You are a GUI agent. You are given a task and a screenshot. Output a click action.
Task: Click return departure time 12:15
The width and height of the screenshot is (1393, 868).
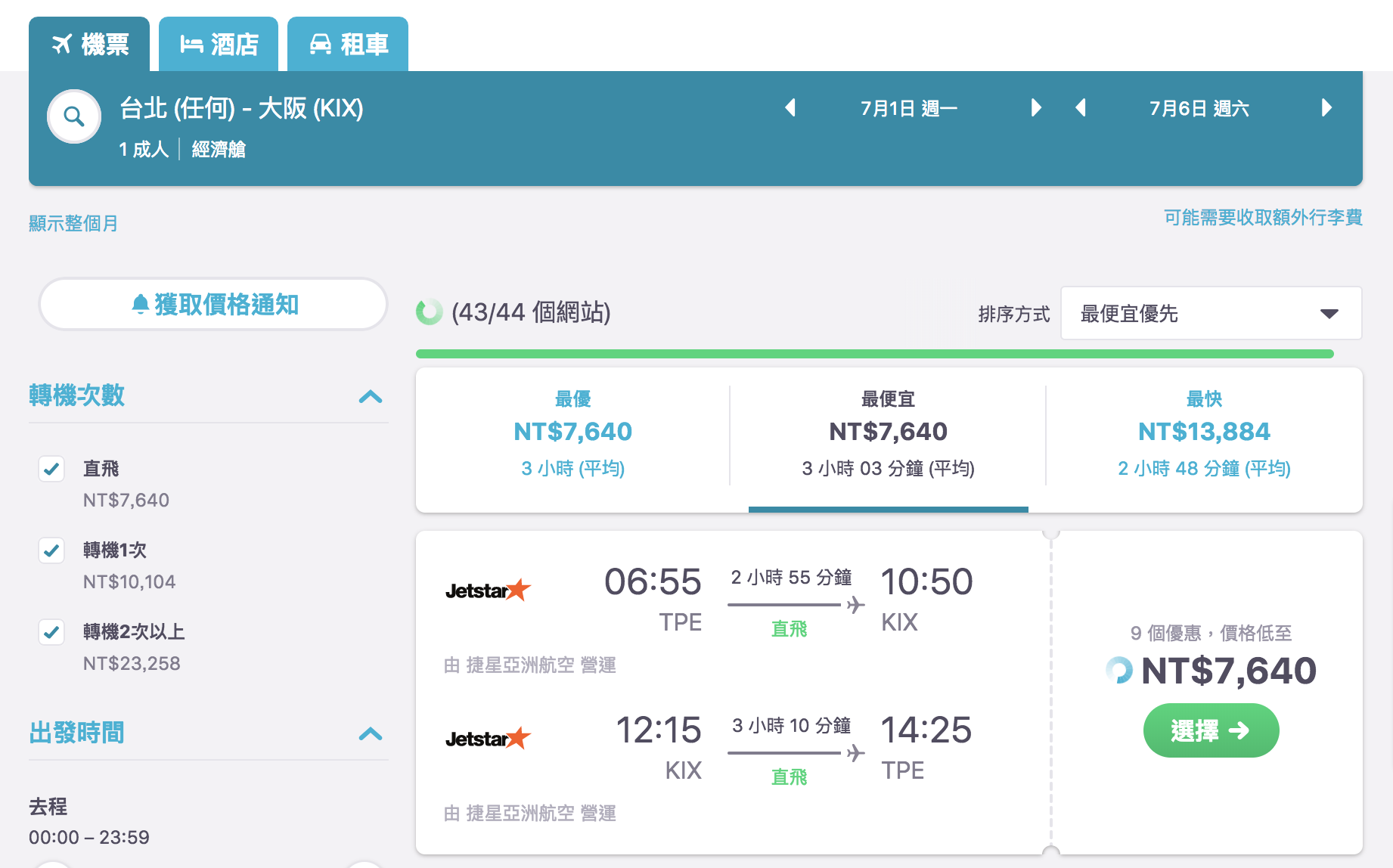click(x=658, y=730)
